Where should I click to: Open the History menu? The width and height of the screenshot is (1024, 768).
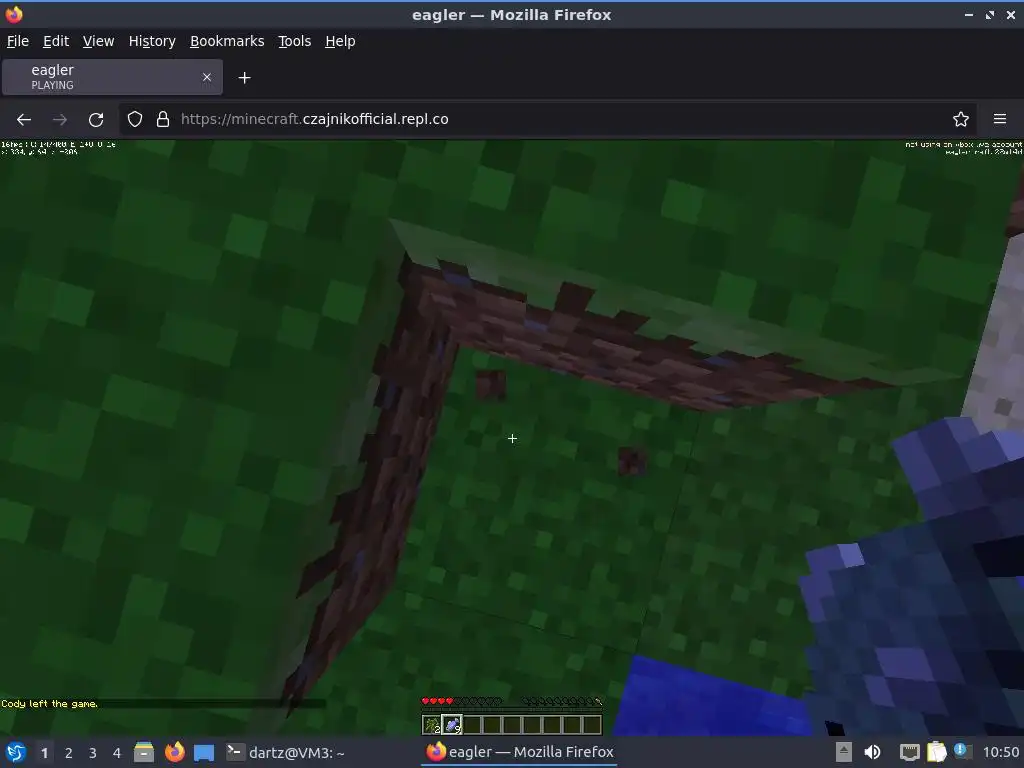point(152,41)
